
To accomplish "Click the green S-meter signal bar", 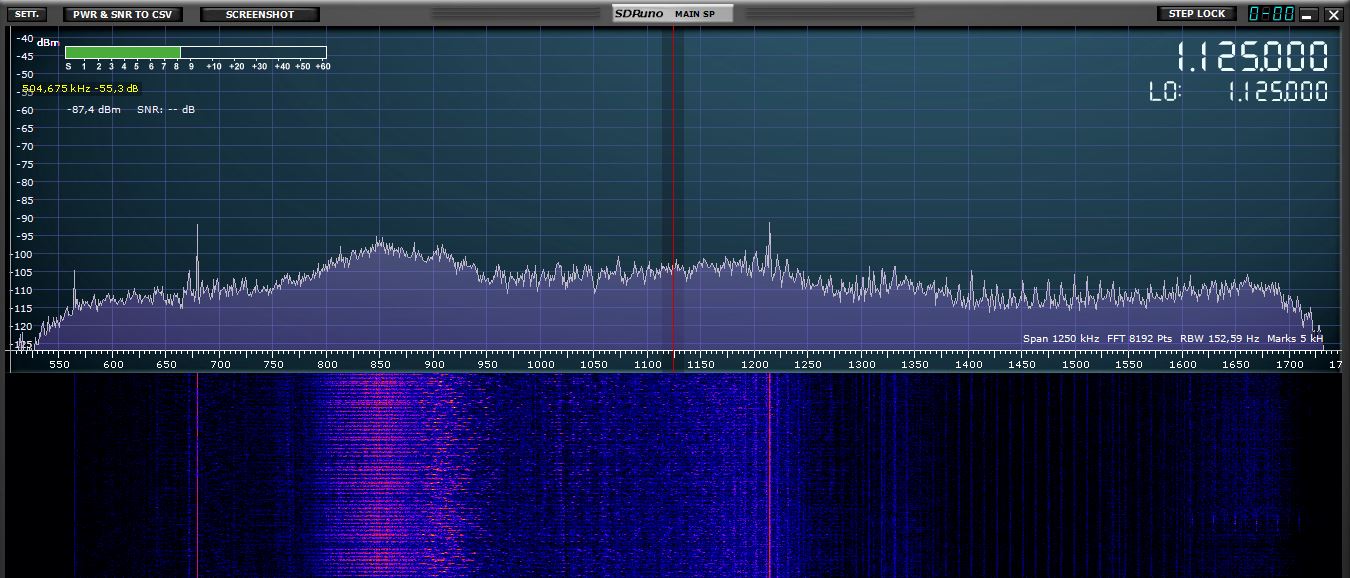I will click(123, 52).
